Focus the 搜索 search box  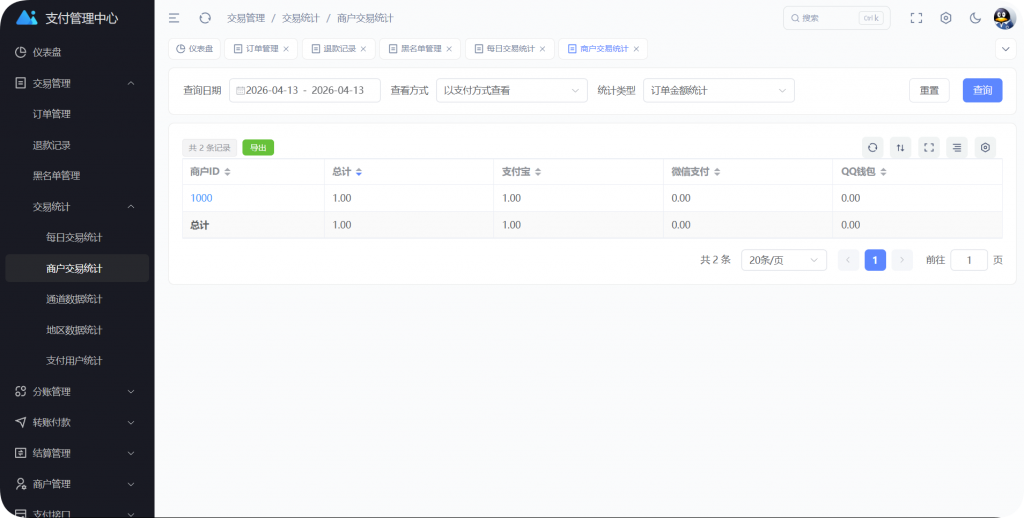[x=837, y=18]
